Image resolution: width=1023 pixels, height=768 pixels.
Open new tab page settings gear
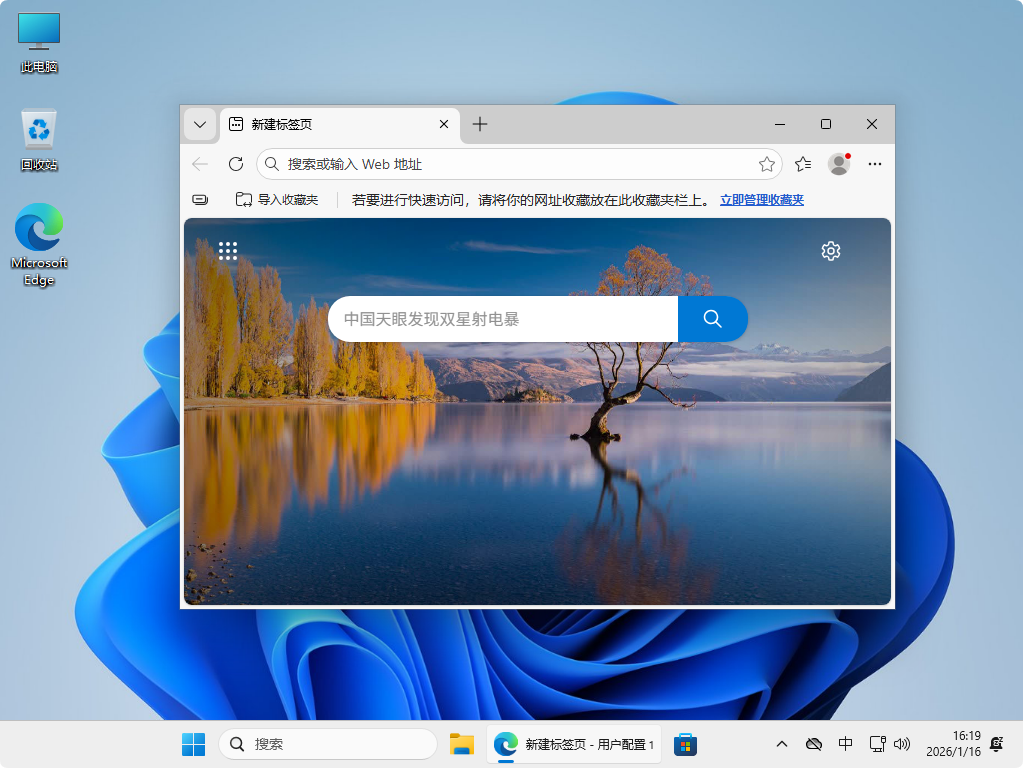[830, 251]
